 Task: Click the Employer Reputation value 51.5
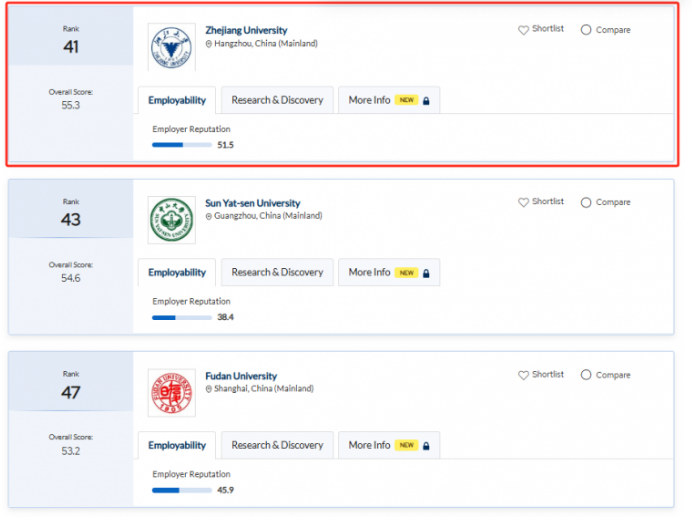[x=226, y=145]
